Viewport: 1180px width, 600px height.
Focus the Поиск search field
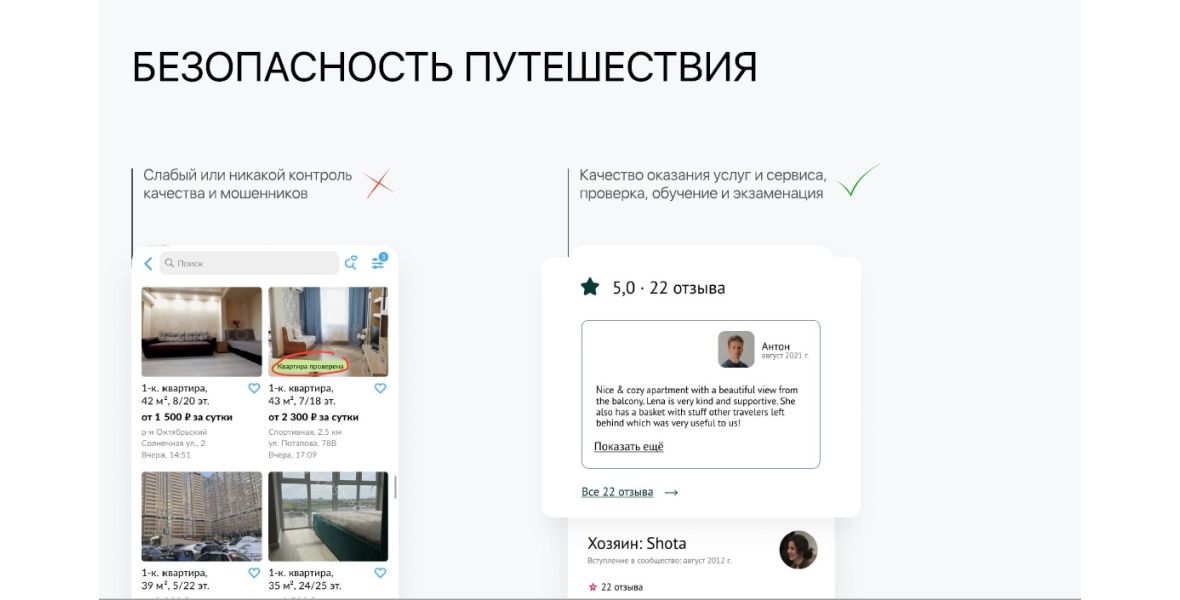point(249,263)
